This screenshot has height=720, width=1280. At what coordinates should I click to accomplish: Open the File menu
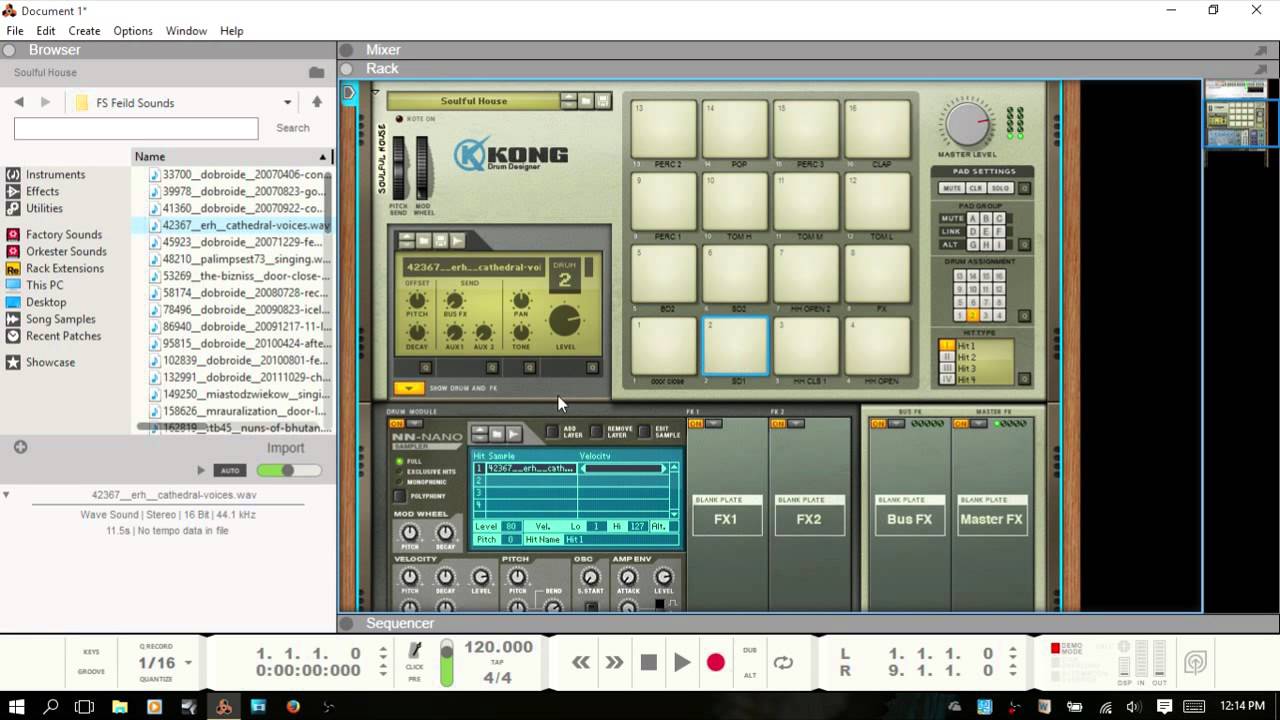[15, 31]
